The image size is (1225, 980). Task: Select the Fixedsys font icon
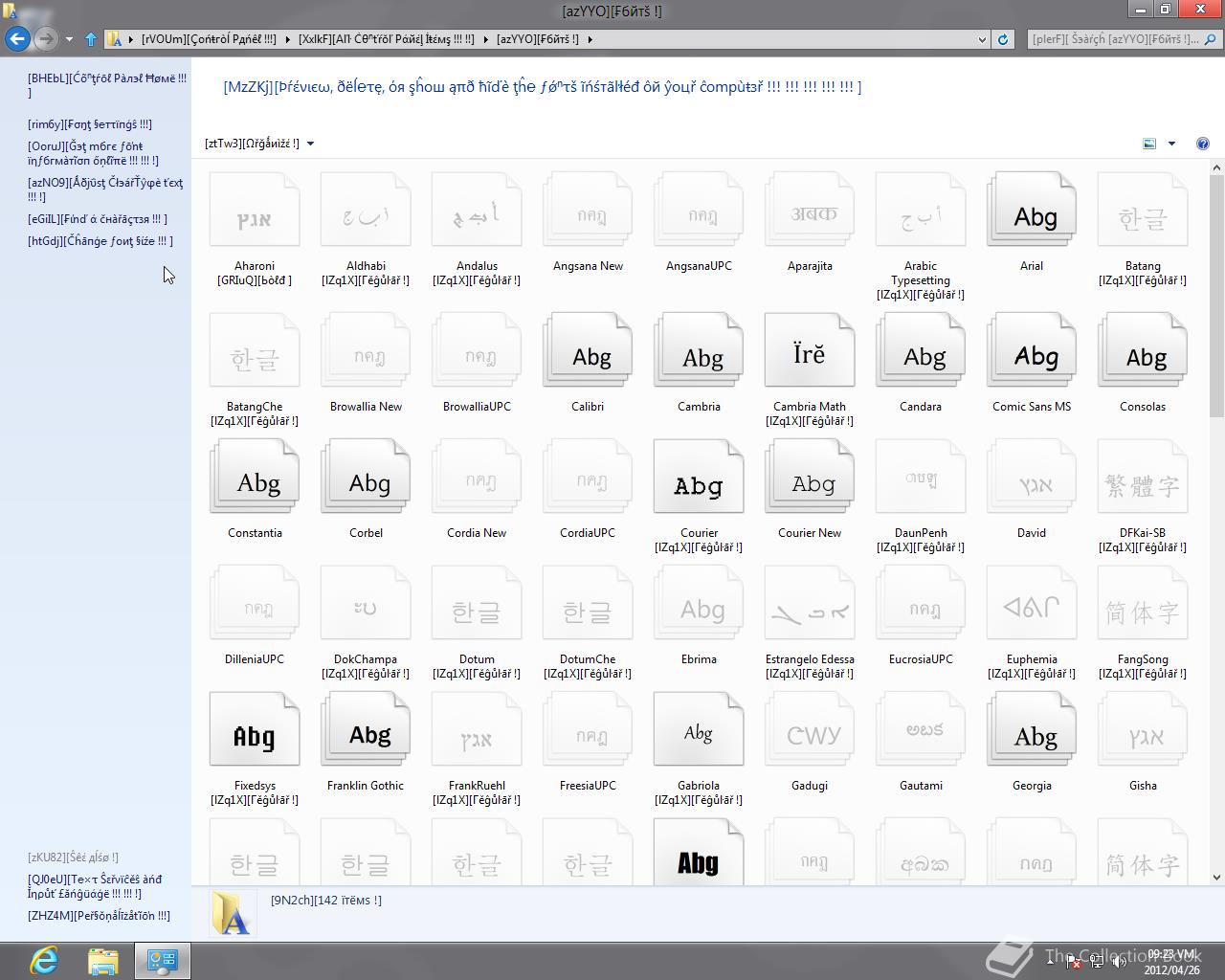(x=255, y=730)
